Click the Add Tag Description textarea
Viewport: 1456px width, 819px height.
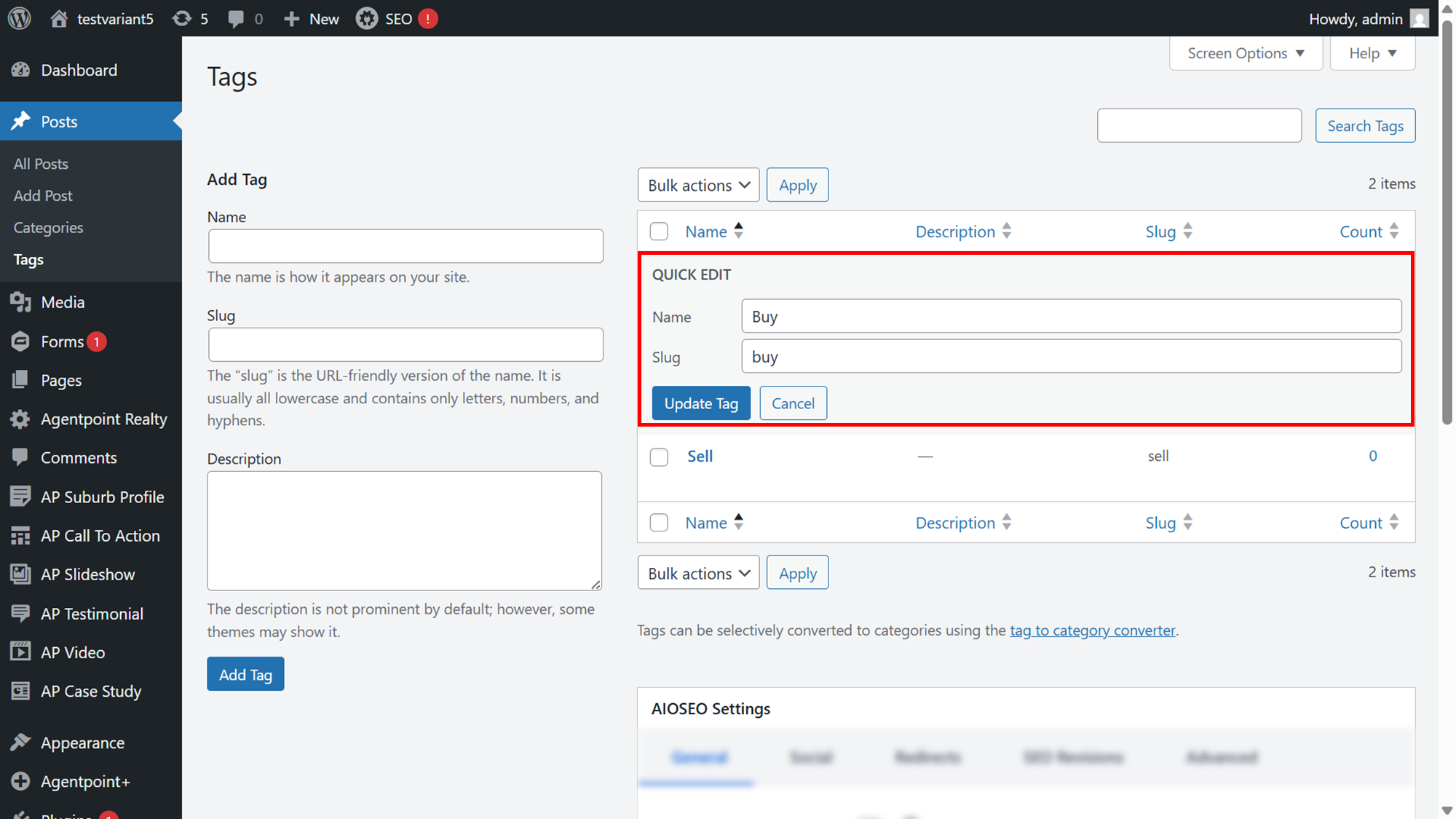coord(405,530)
